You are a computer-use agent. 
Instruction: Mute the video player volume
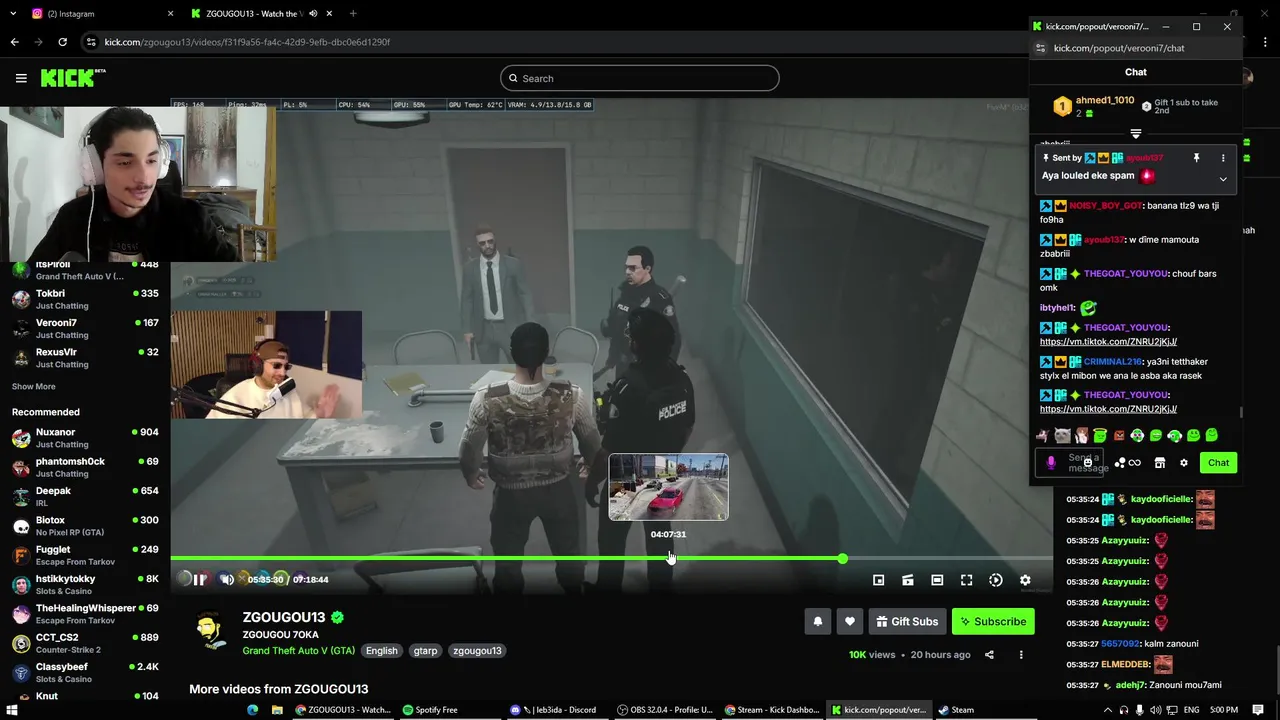(x=227, y=579)
